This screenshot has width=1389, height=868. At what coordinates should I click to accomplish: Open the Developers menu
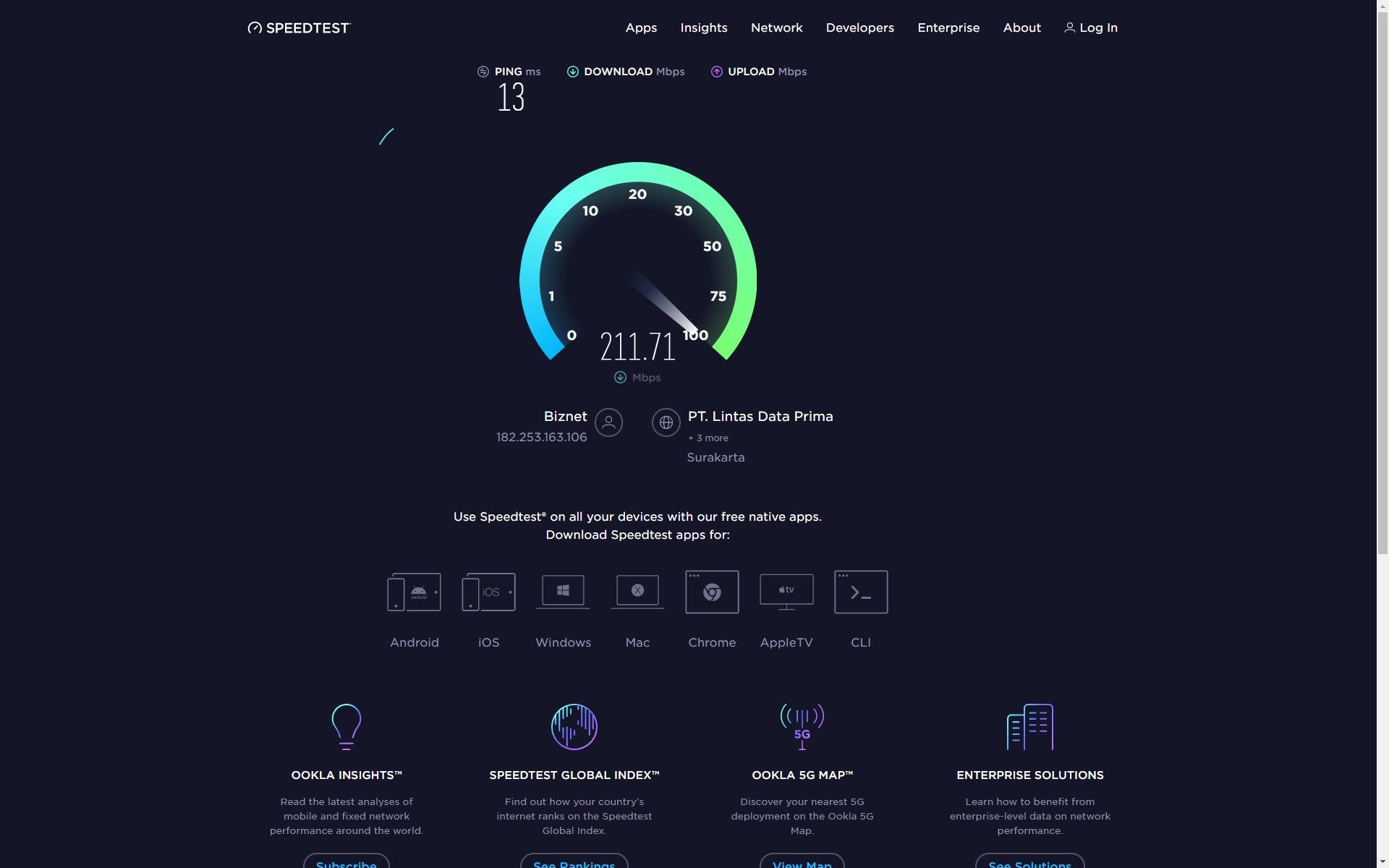point(860,27)
